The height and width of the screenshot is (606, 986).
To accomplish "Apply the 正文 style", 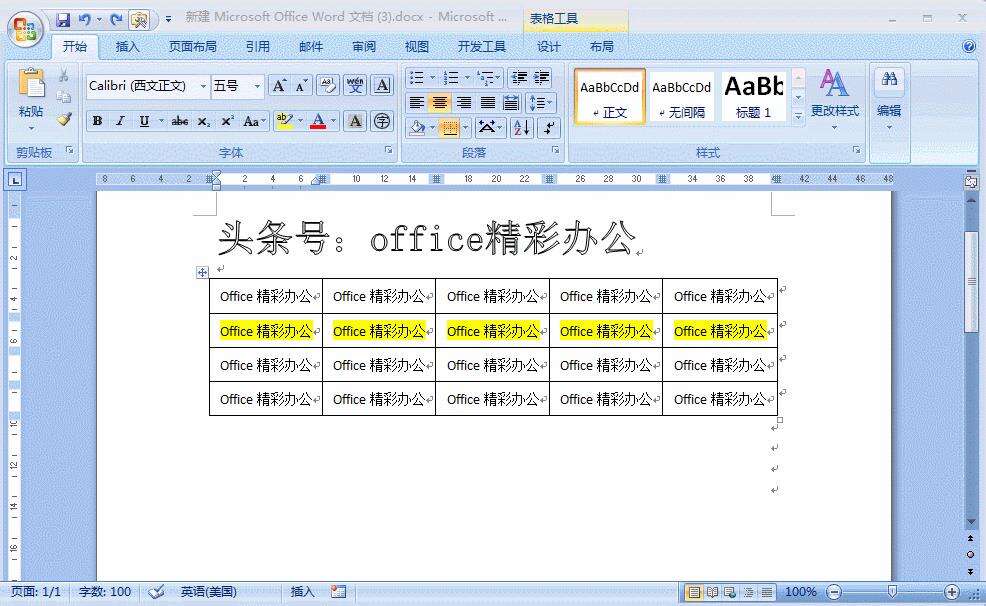I will point(609,97).
